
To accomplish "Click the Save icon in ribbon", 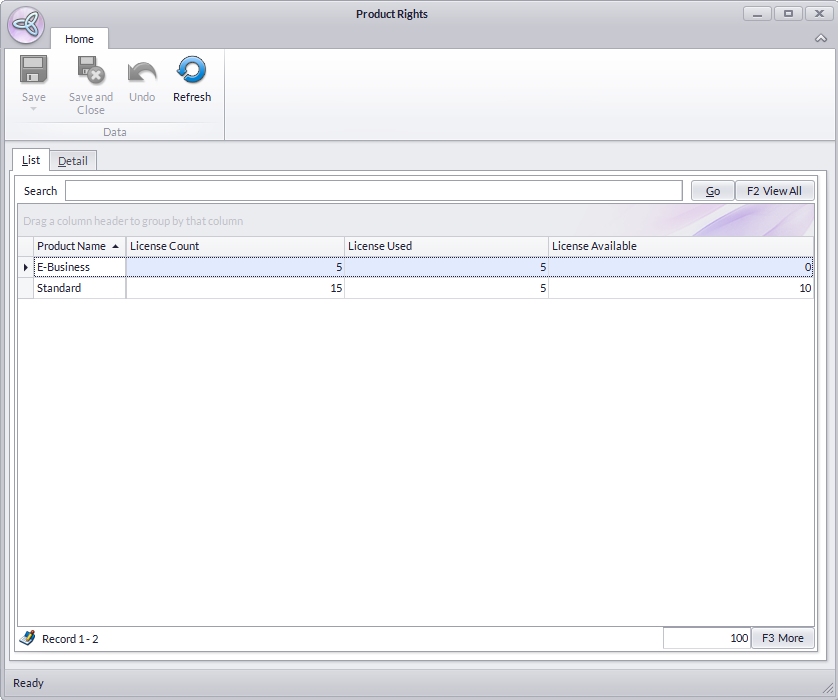I will tap(34, 71).
